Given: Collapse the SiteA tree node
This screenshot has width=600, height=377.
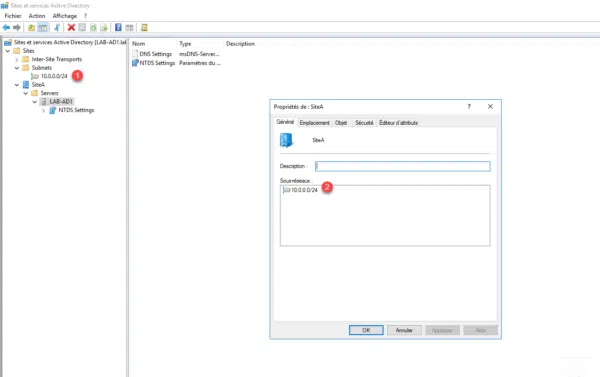Looking at the screenshot, I should 17,85.
